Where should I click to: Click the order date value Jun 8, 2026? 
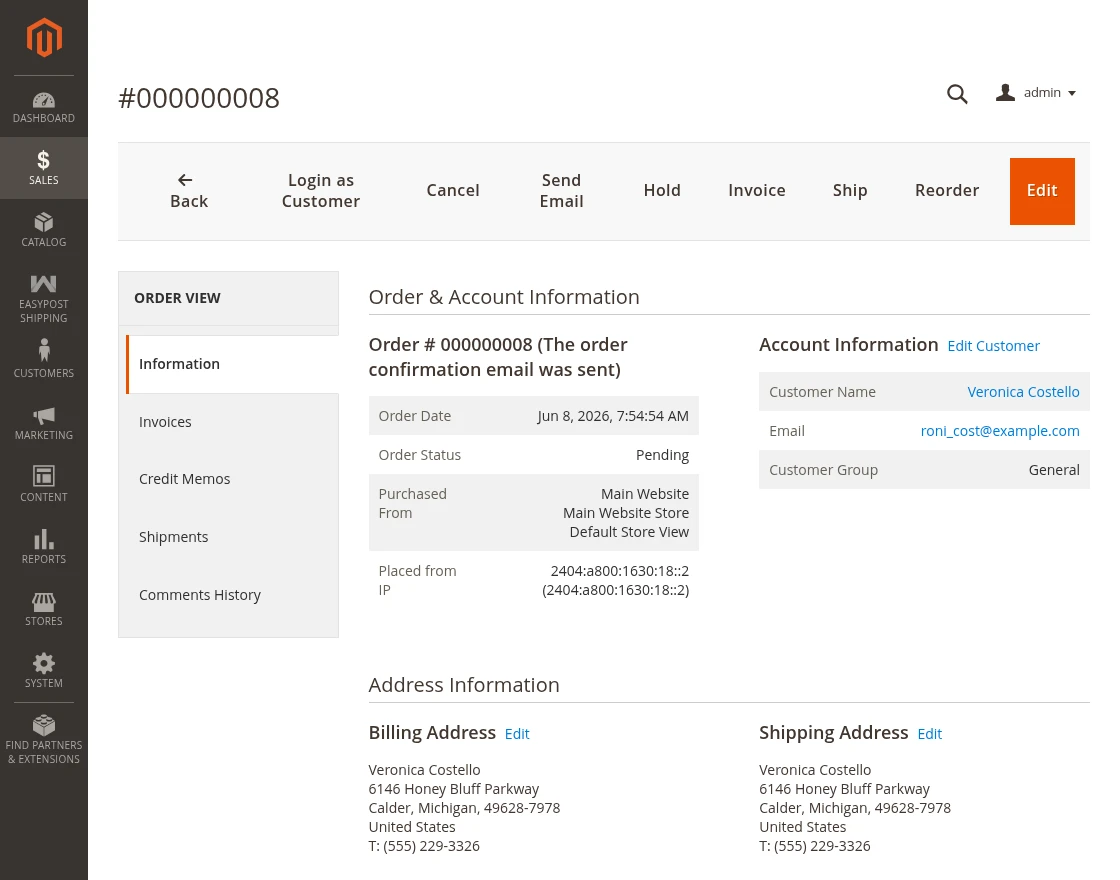click(x=613, y=416)
